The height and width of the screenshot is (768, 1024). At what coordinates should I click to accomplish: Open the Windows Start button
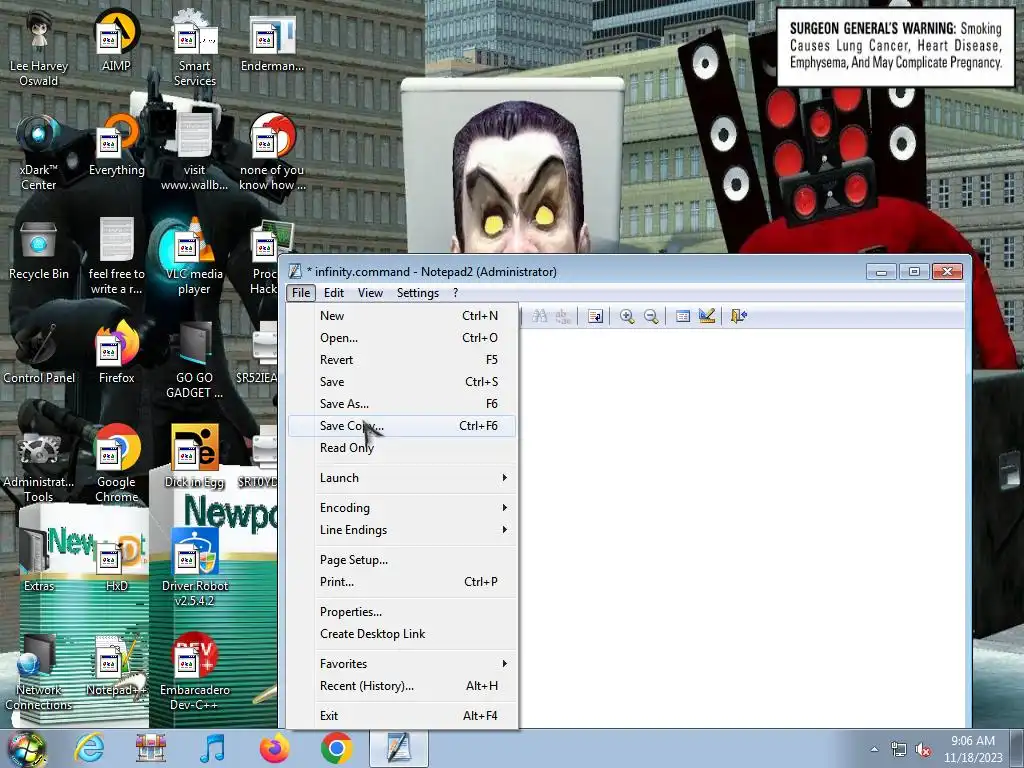point(27,749)
